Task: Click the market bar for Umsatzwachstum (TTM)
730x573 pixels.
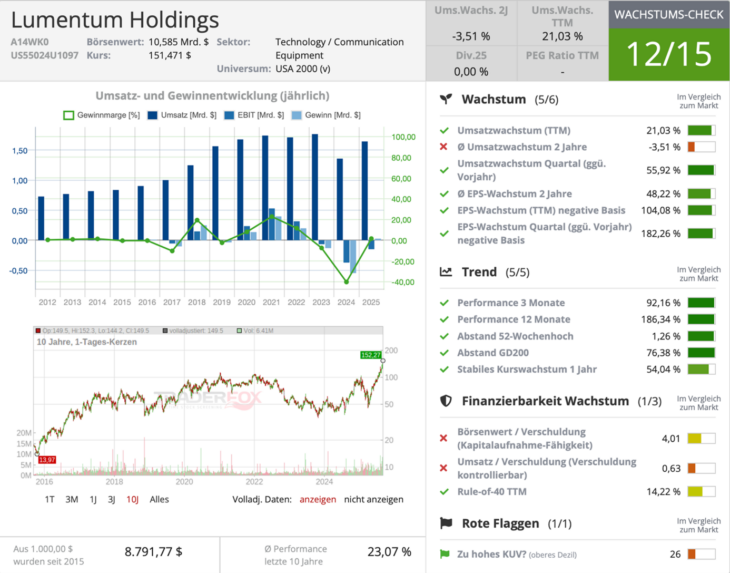Action: tap(702, 130)
